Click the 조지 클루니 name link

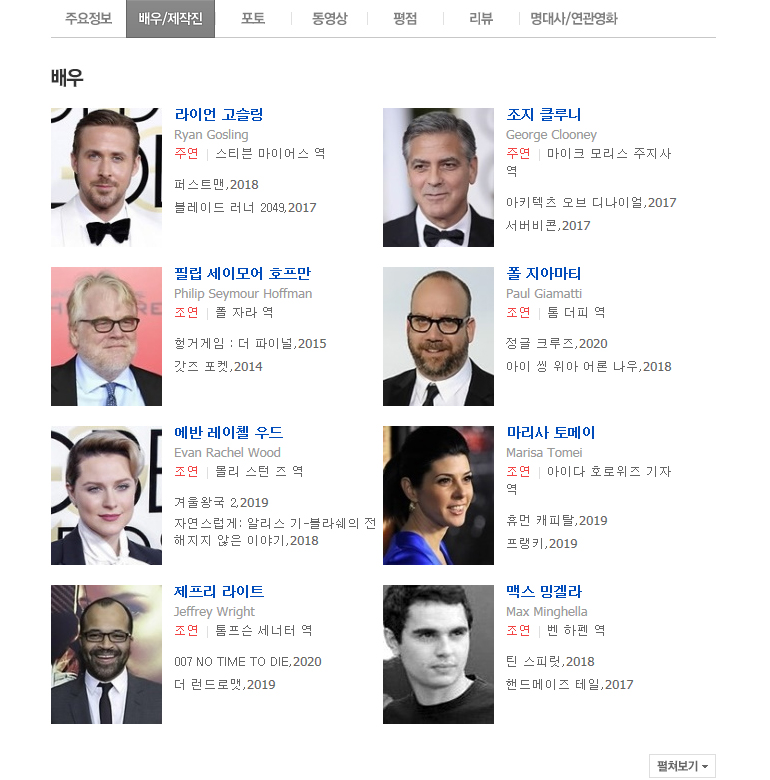pyautogui.click(x=543, y=114)
